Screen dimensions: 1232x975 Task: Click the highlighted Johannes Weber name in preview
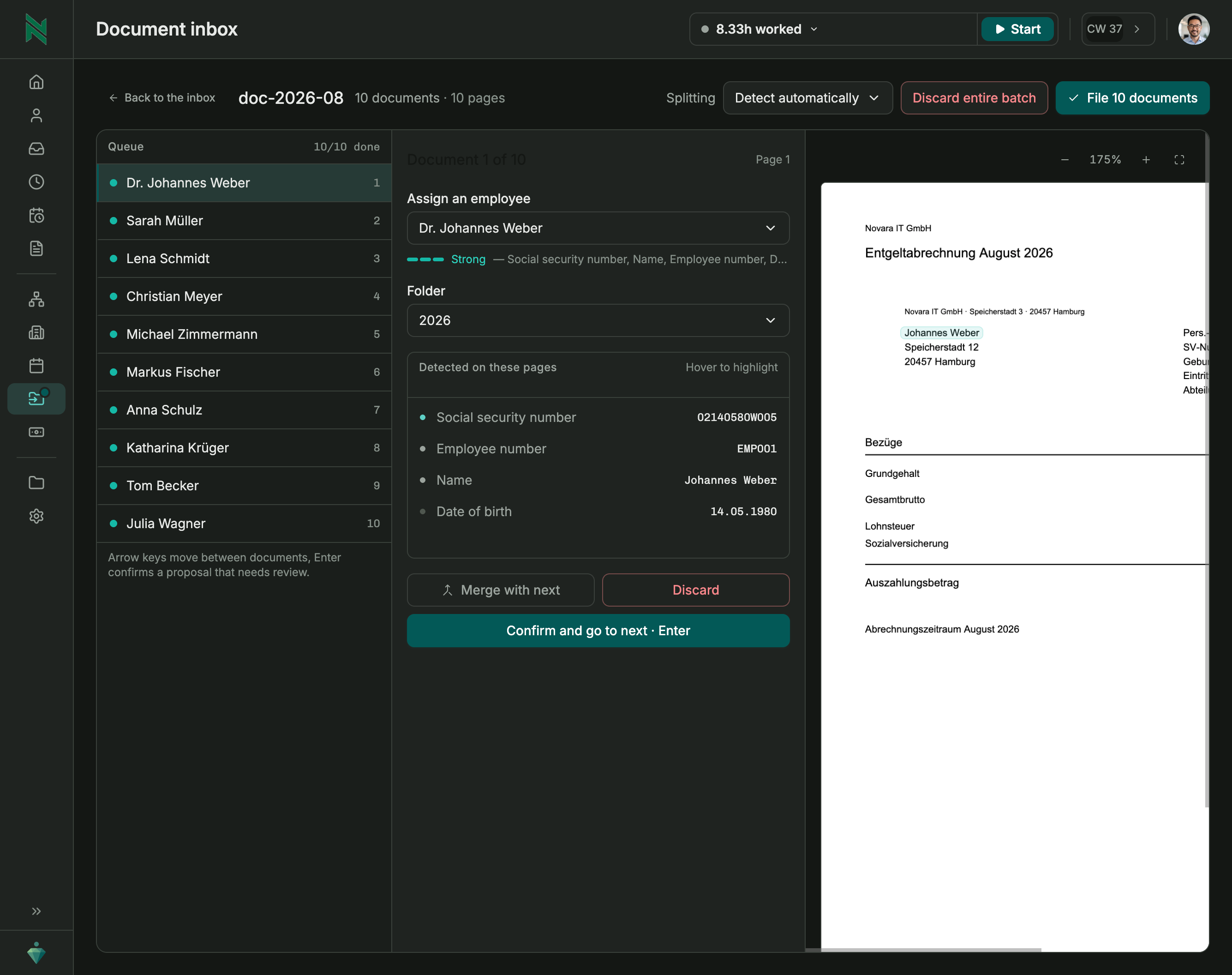942,333
